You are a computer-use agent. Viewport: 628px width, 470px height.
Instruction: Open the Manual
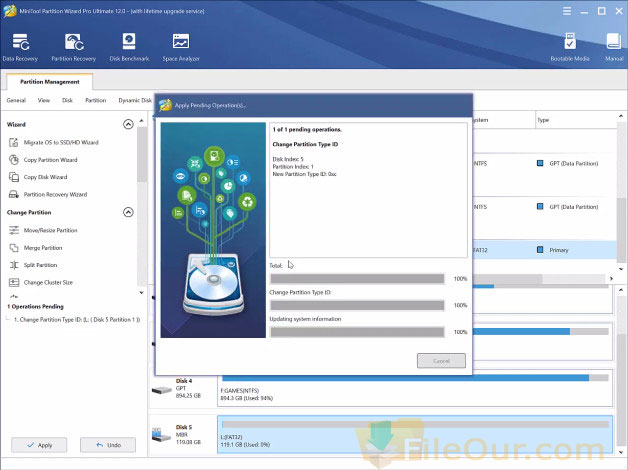click(614, 48)
